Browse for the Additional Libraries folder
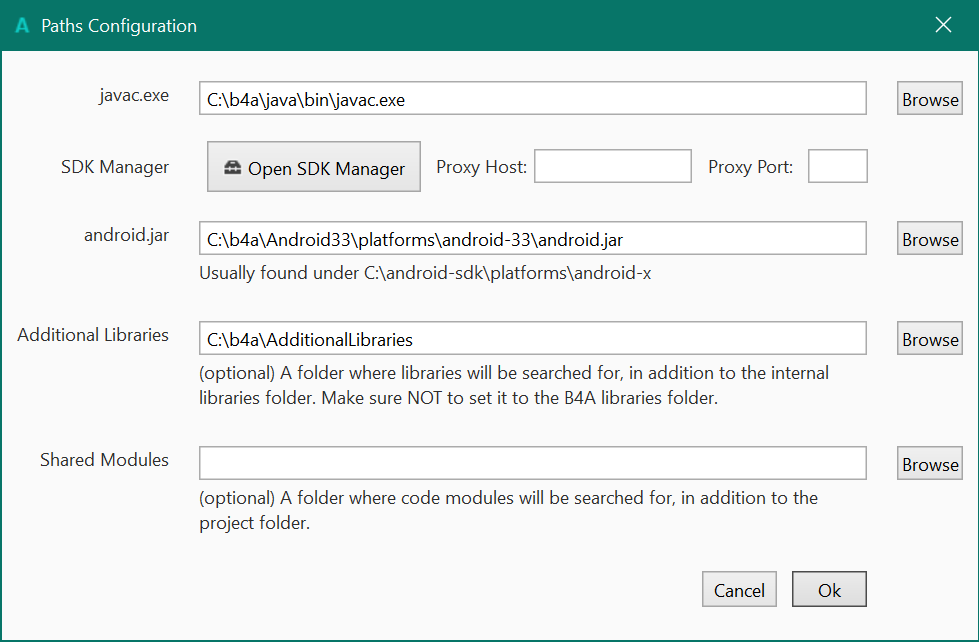The height and width of the screenshot is (642, 979). click(930, 339)
